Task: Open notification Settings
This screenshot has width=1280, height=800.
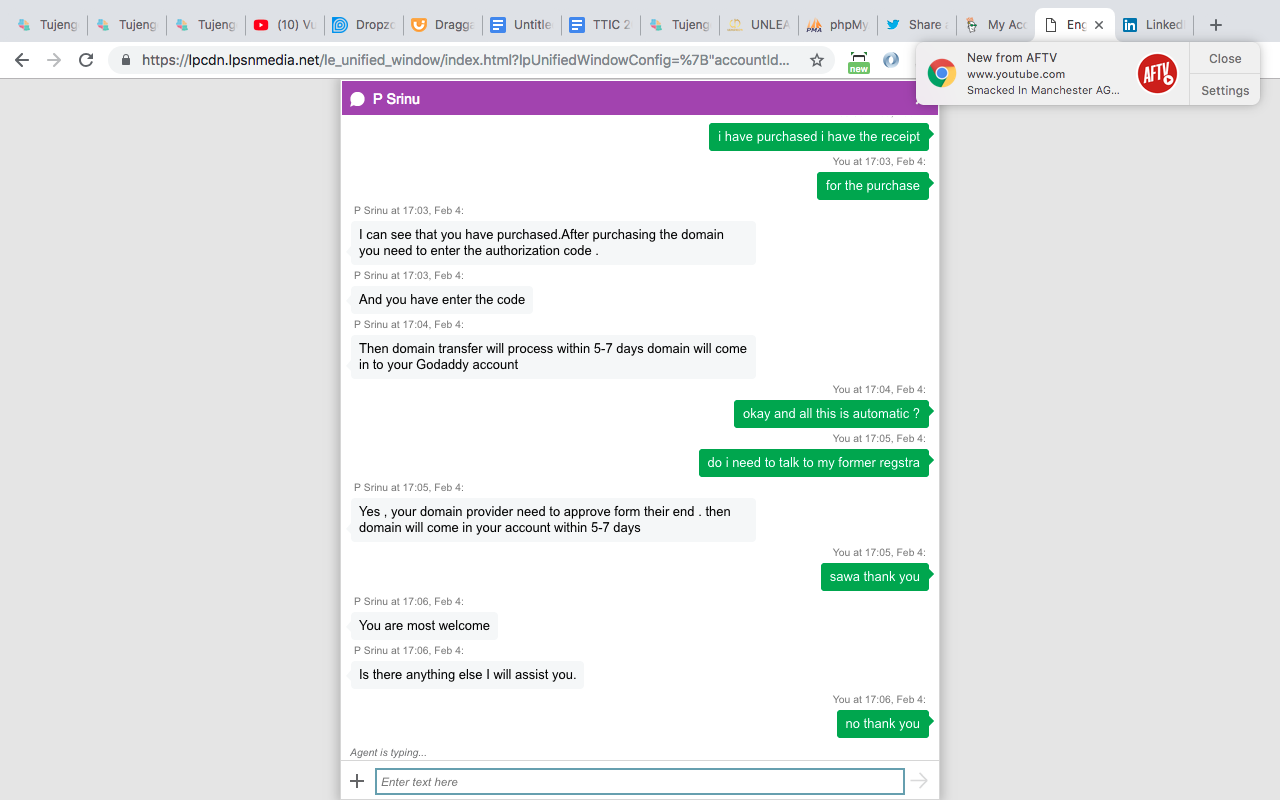Action: [x=1225, y=90]
